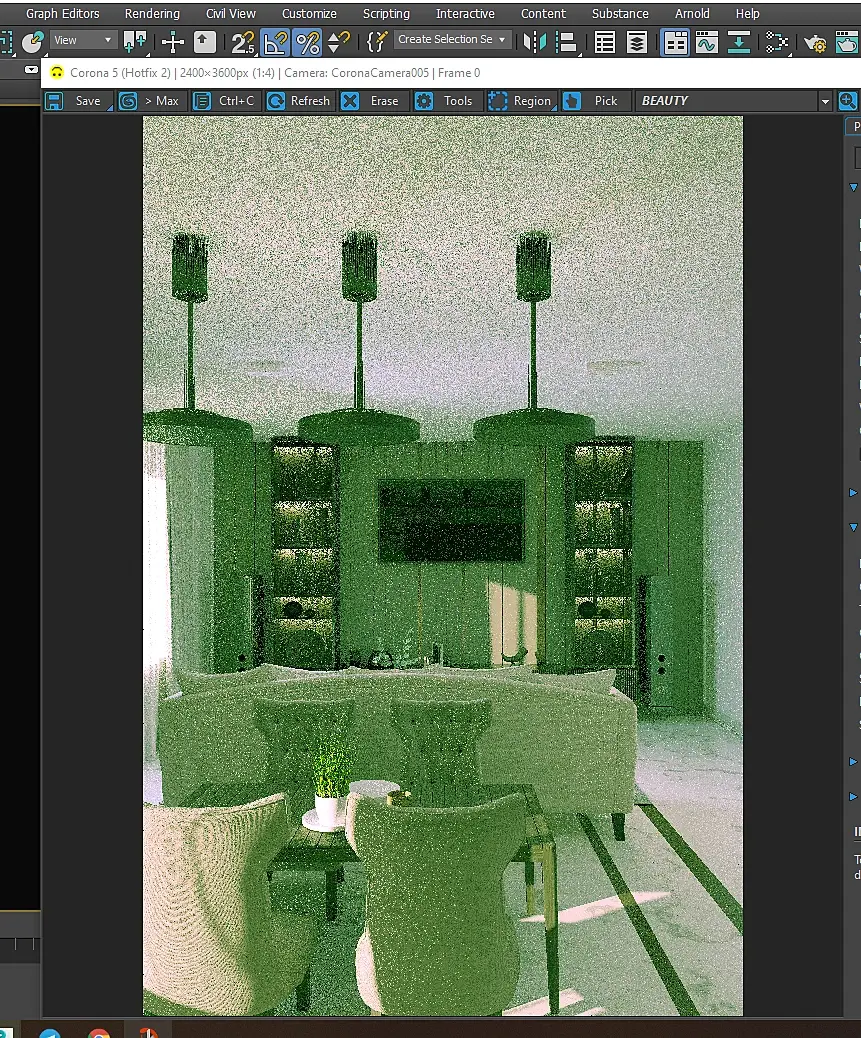This screenshot has width=861, height=1038.
Task: Open the Arnold menu
Action: [x=692, y=13]
